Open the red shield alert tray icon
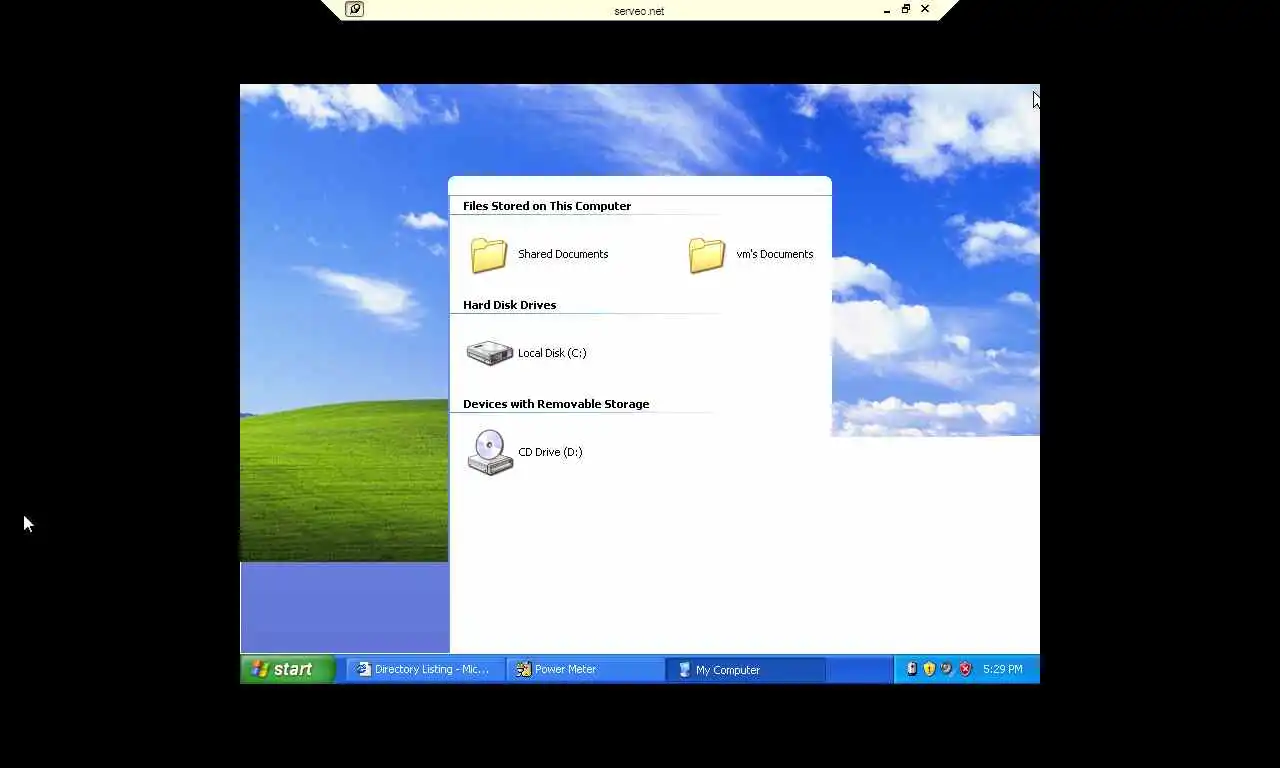Viewport: 1280px width, 768px height. (965, 669)
